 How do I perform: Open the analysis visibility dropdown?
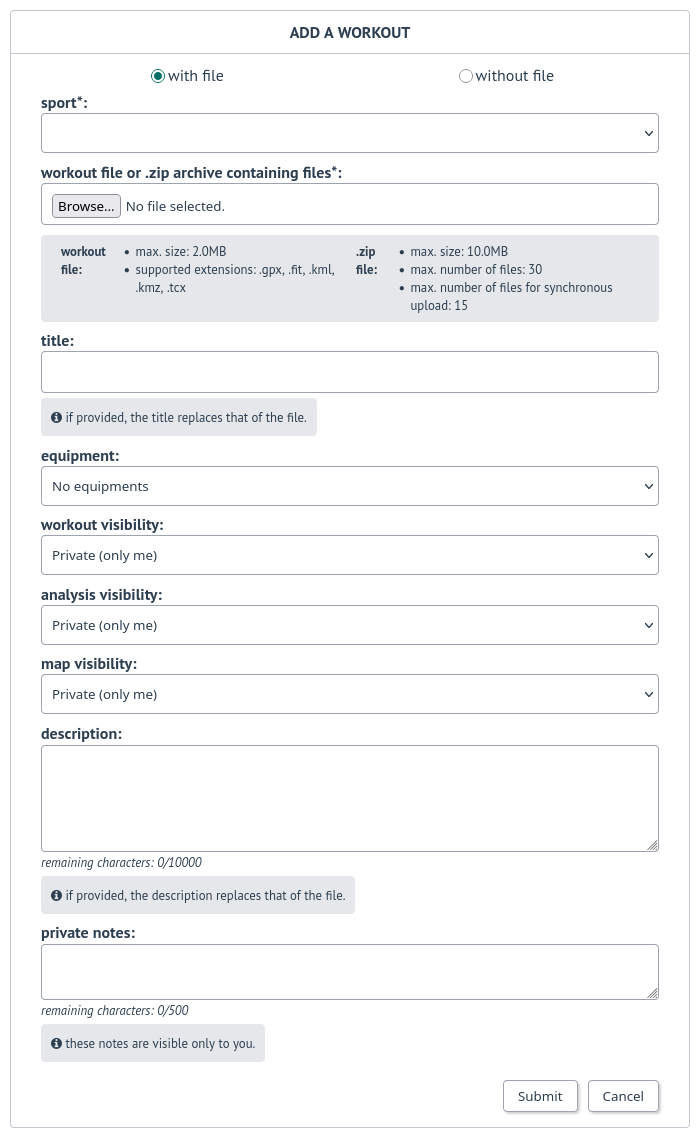coord(350,624)
